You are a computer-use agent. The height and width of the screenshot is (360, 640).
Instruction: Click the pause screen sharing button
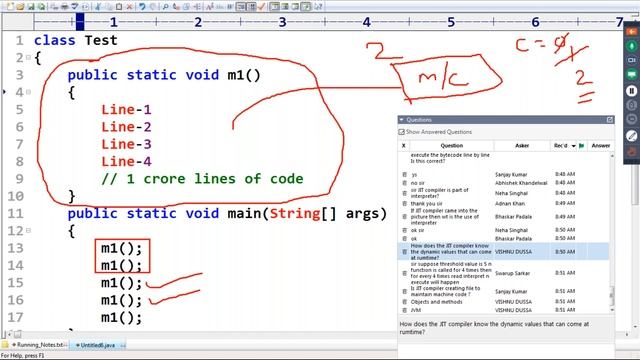(x=631, y=91)
